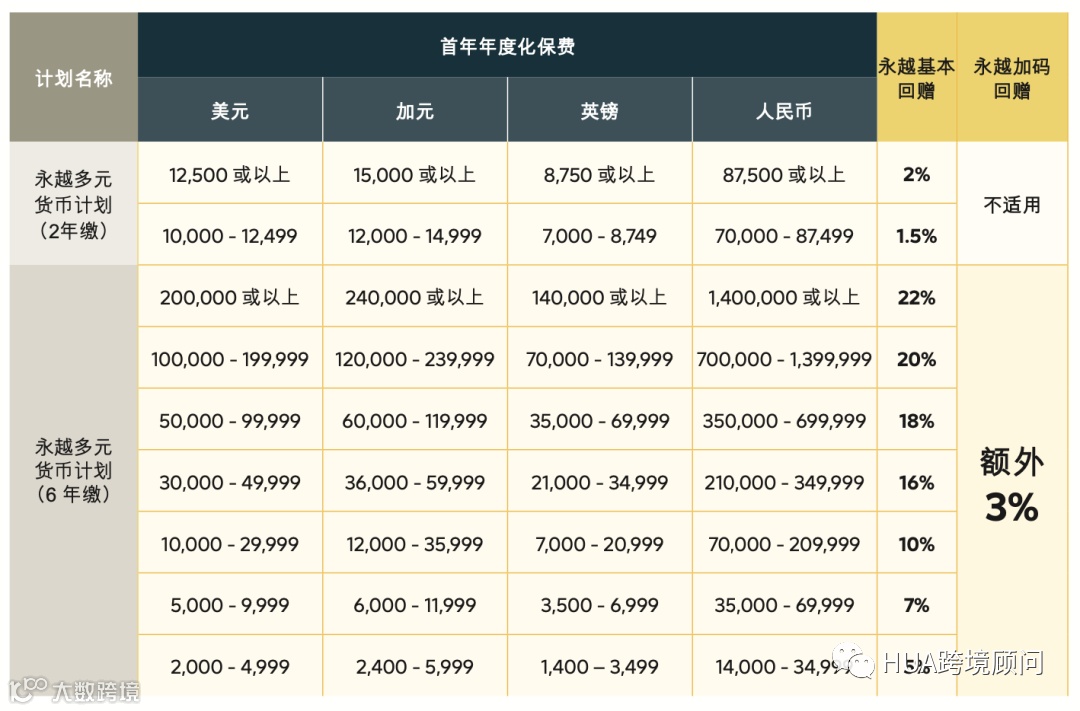The height and width of the screenshot is (711, 1080).
Task: Click the cell 10,000 - 29,999
Action: [x=230, y=543]
